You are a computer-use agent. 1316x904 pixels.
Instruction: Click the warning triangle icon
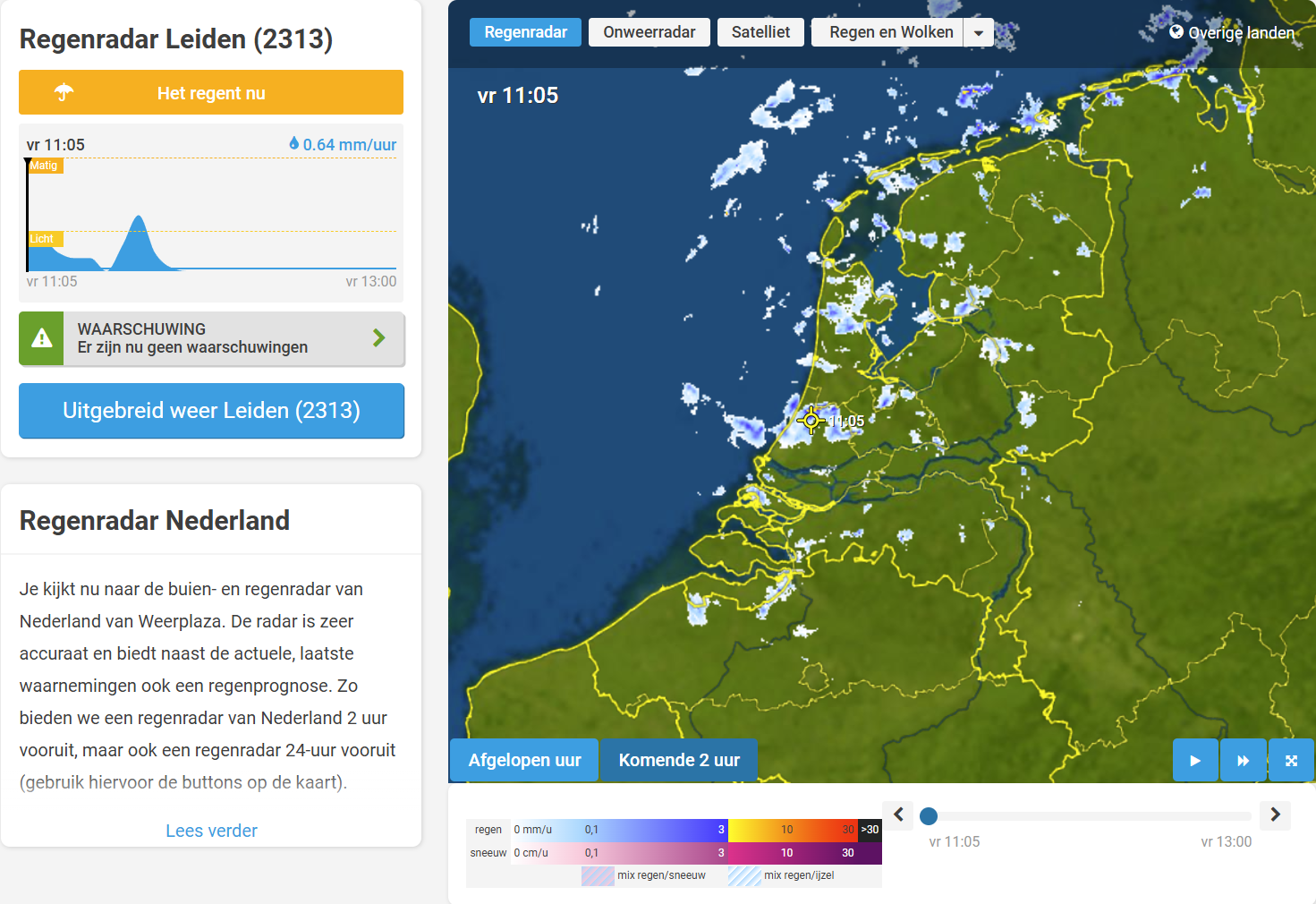41,338
